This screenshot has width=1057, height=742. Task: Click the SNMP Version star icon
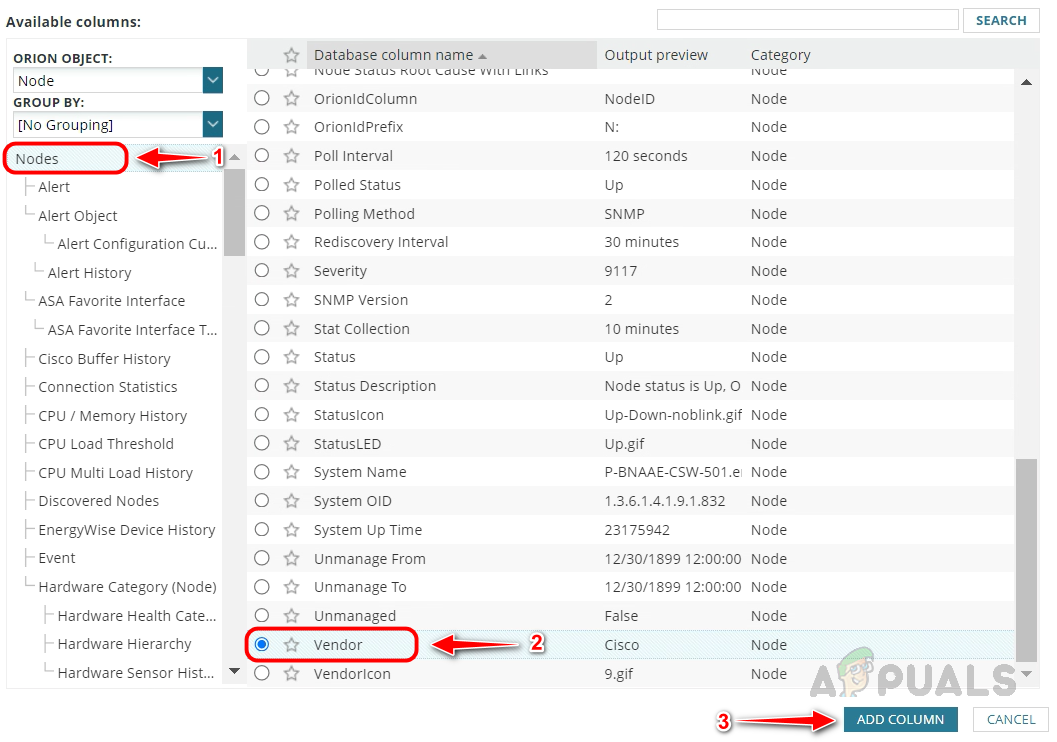(291, 300)
